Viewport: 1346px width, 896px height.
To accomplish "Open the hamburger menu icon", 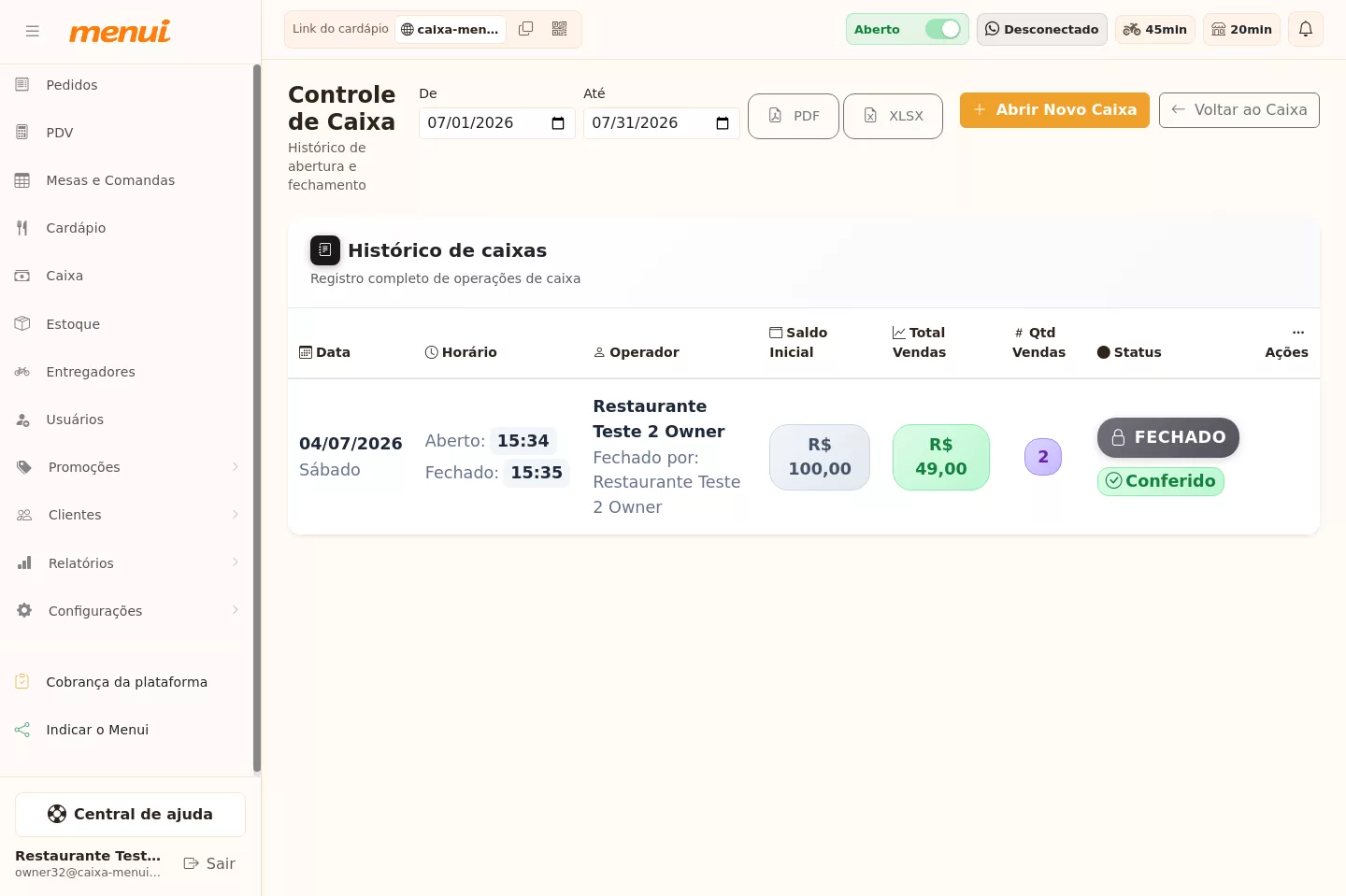I will (33, 31).
